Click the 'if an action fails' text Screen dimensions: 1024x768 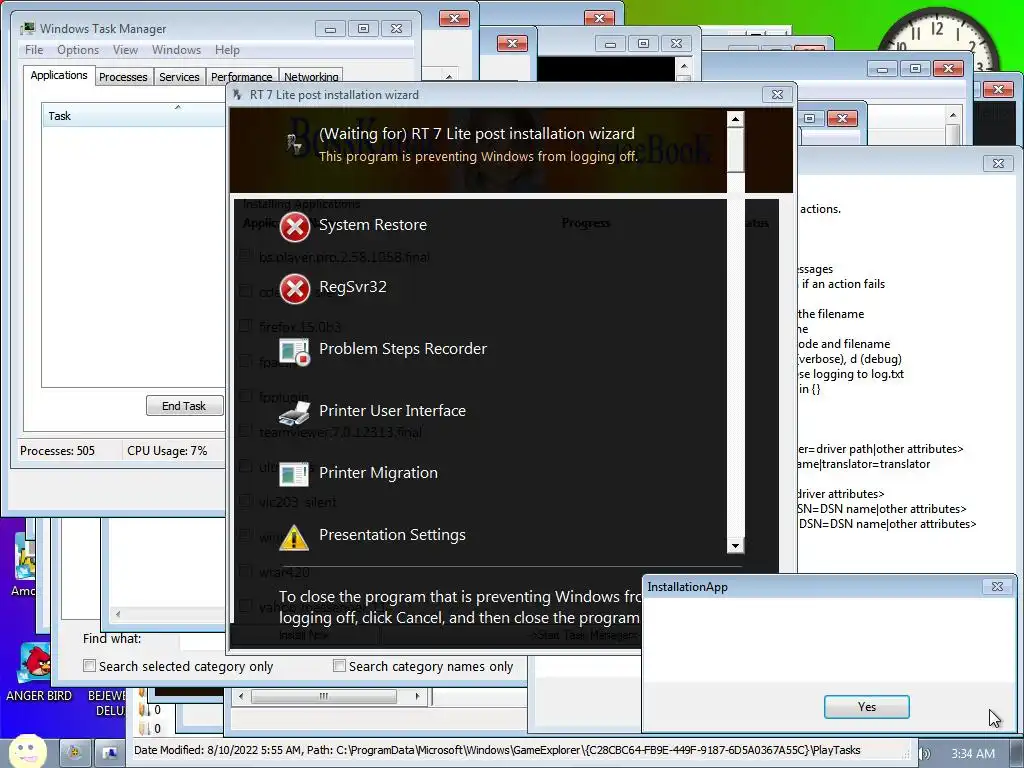[843, 284]
